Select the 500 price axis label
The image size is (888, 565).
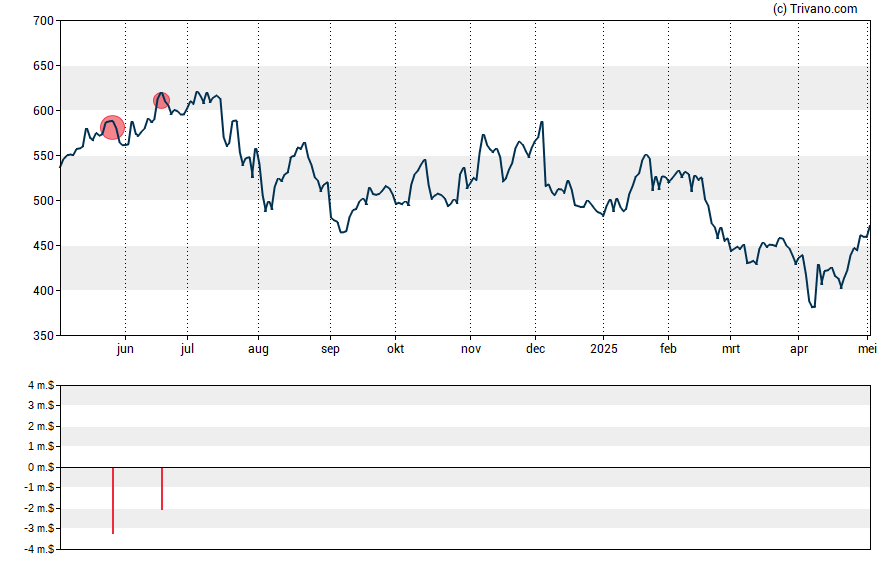[x=43, y=201]
